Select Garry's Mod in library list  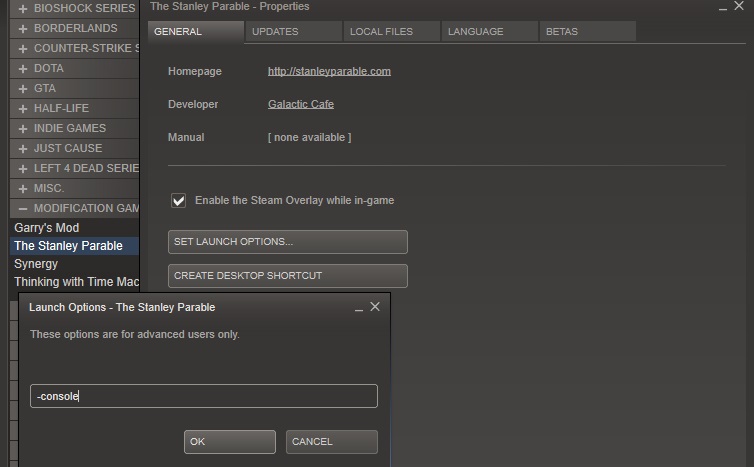point(74,227)
